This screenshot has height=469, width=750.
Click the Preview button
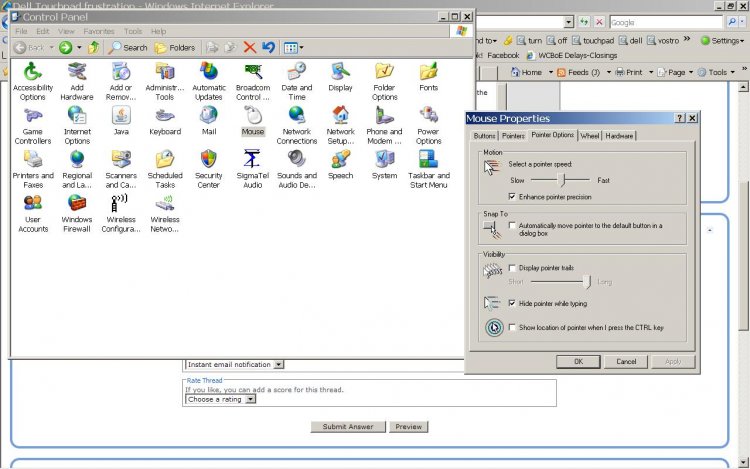tap(408, 426)
